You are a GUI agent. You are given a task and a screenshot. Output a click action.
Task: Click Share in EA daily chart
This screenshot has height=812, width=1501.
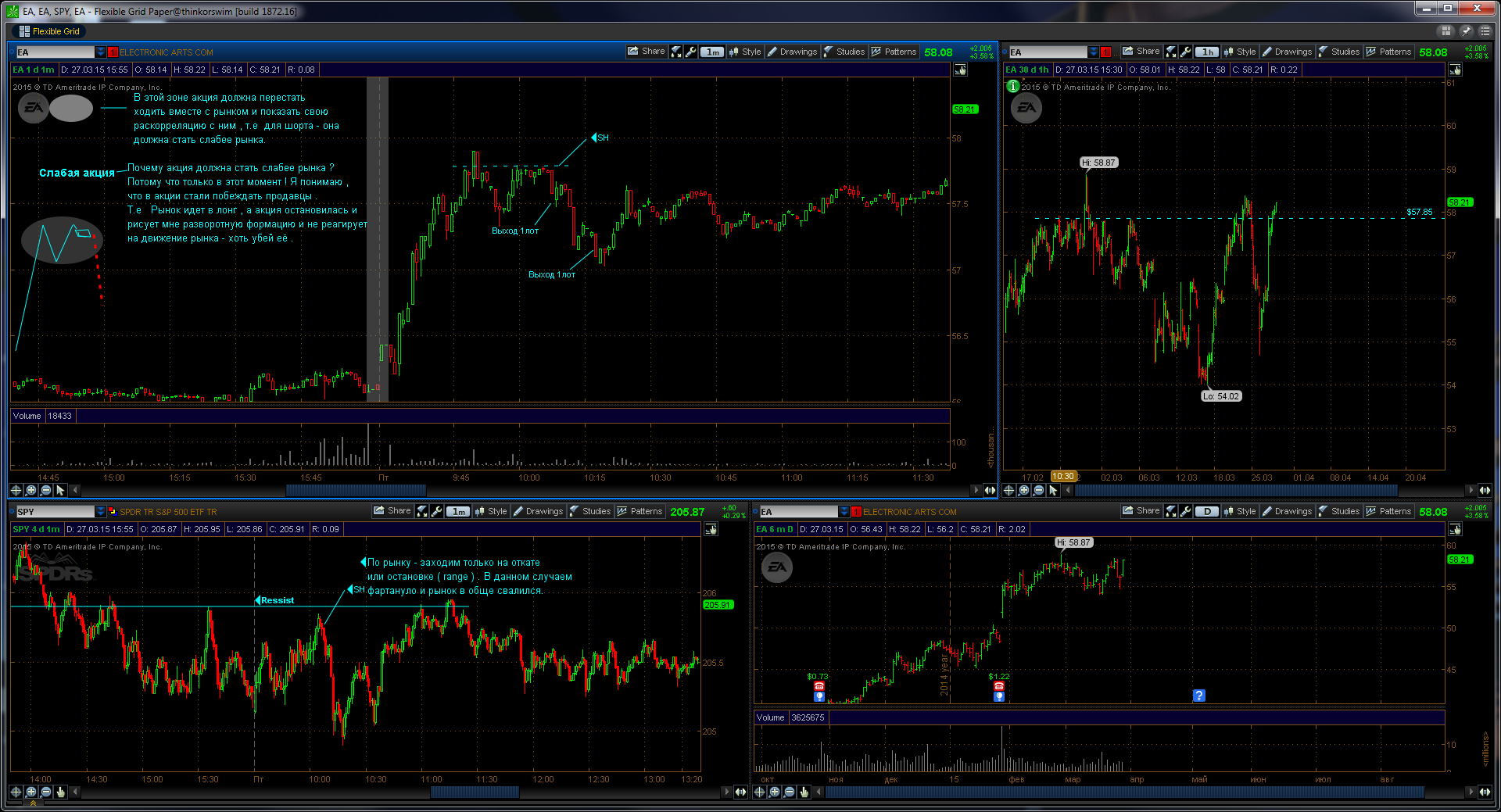click(1141, 511)
